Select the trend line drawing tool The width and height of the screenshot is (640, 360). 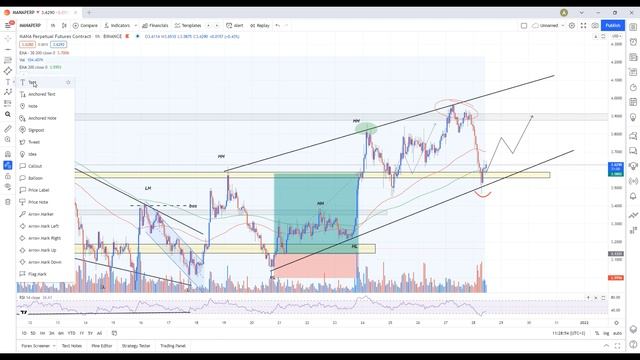(8, 49)
